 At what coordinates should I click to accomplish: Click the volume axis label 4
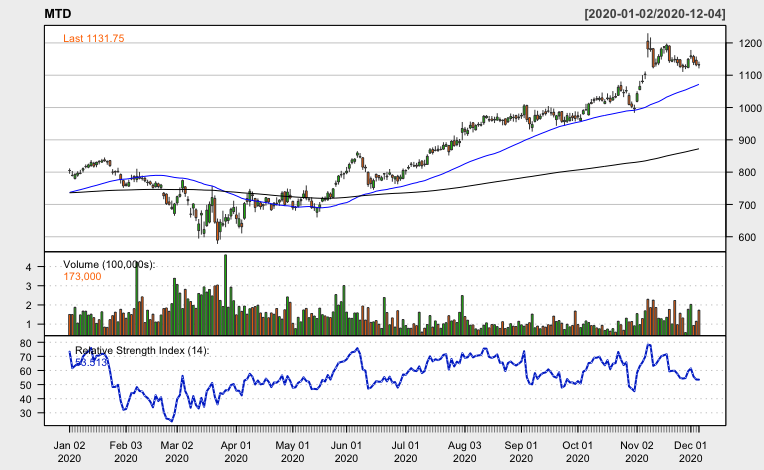tap(28, 267)
